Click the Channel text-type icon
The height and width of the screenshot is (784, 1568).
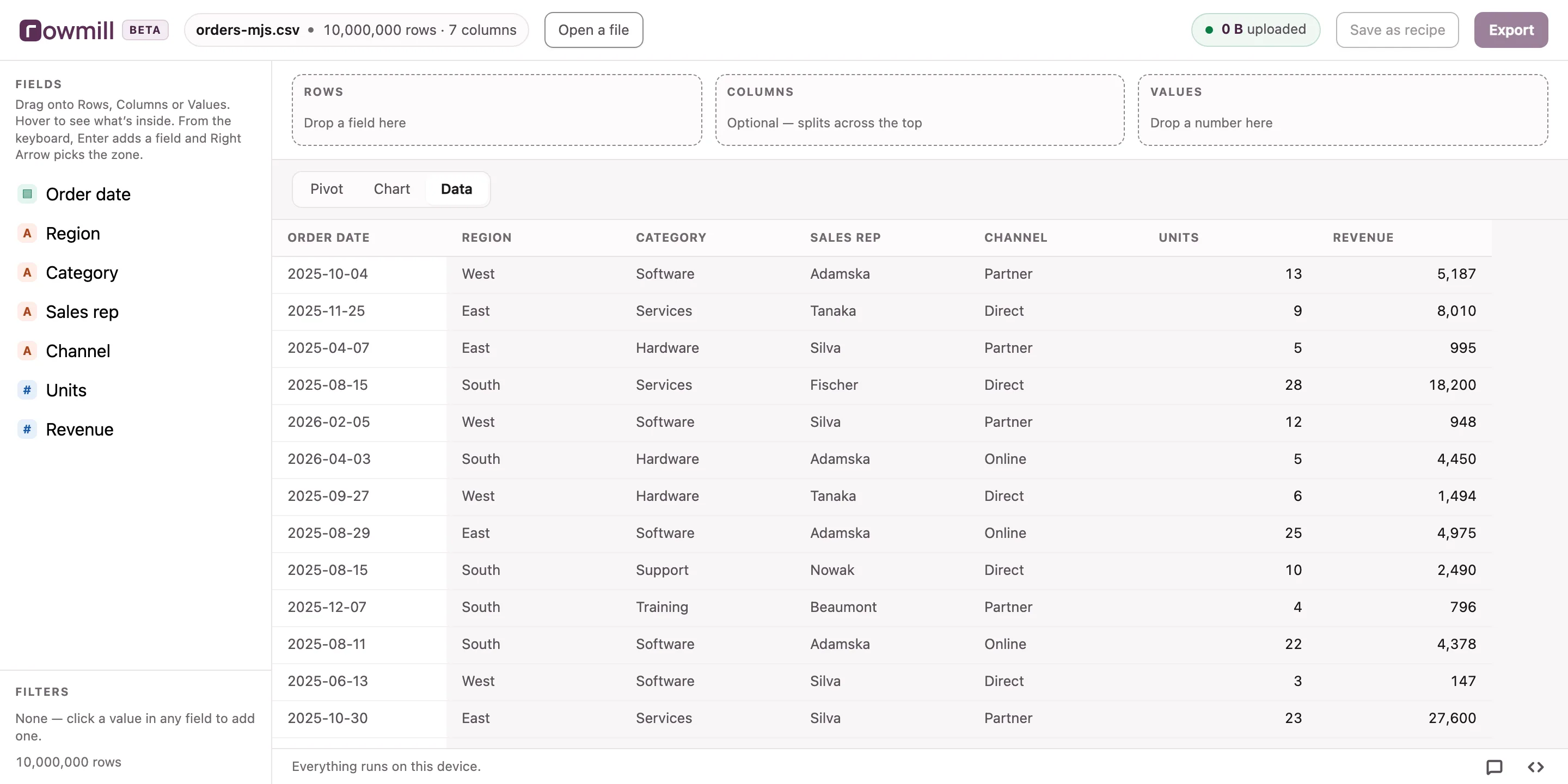tap(27, 351)
